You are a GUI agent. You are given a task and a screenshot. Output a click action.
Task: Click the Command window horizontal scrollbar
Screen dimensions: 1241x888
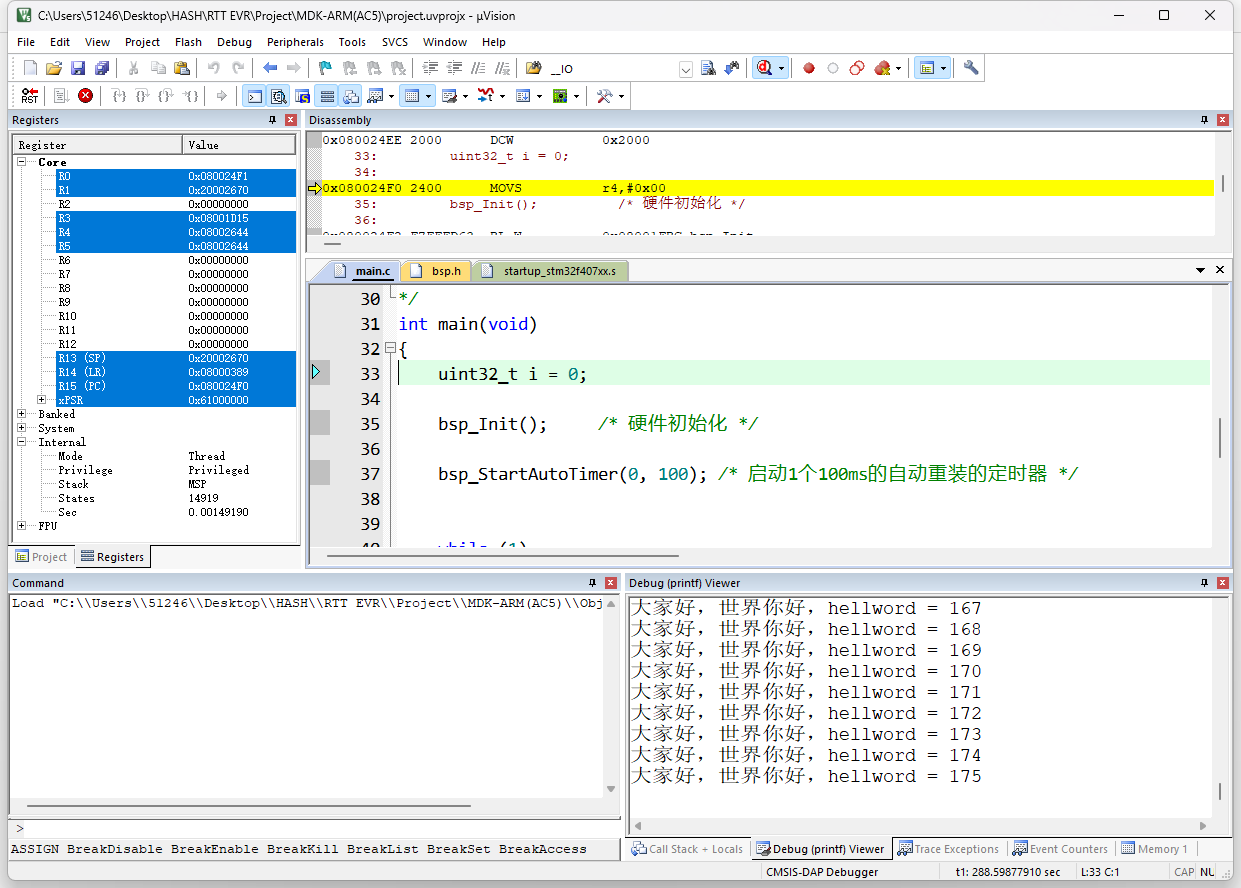click(x=248, y=805)
